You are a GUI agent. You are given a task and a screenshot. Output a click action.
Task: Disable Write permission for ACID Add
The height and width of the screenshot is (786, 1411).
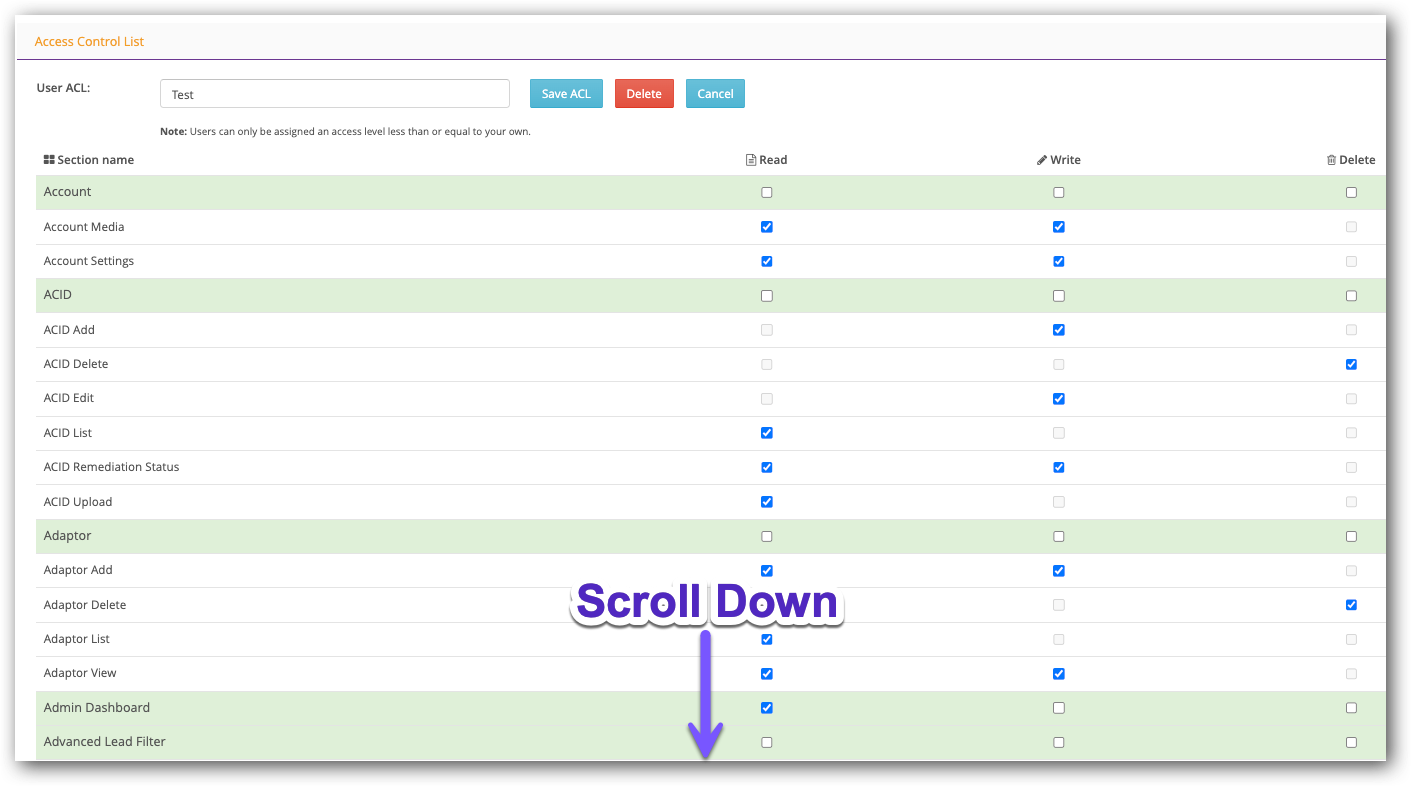coord(1058,329)
